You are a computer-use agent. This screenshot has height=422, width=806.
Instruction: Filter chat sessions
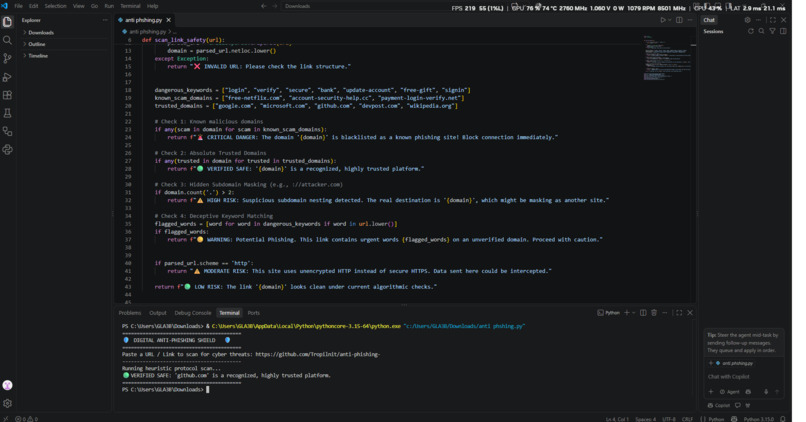(x=772, y=31)
